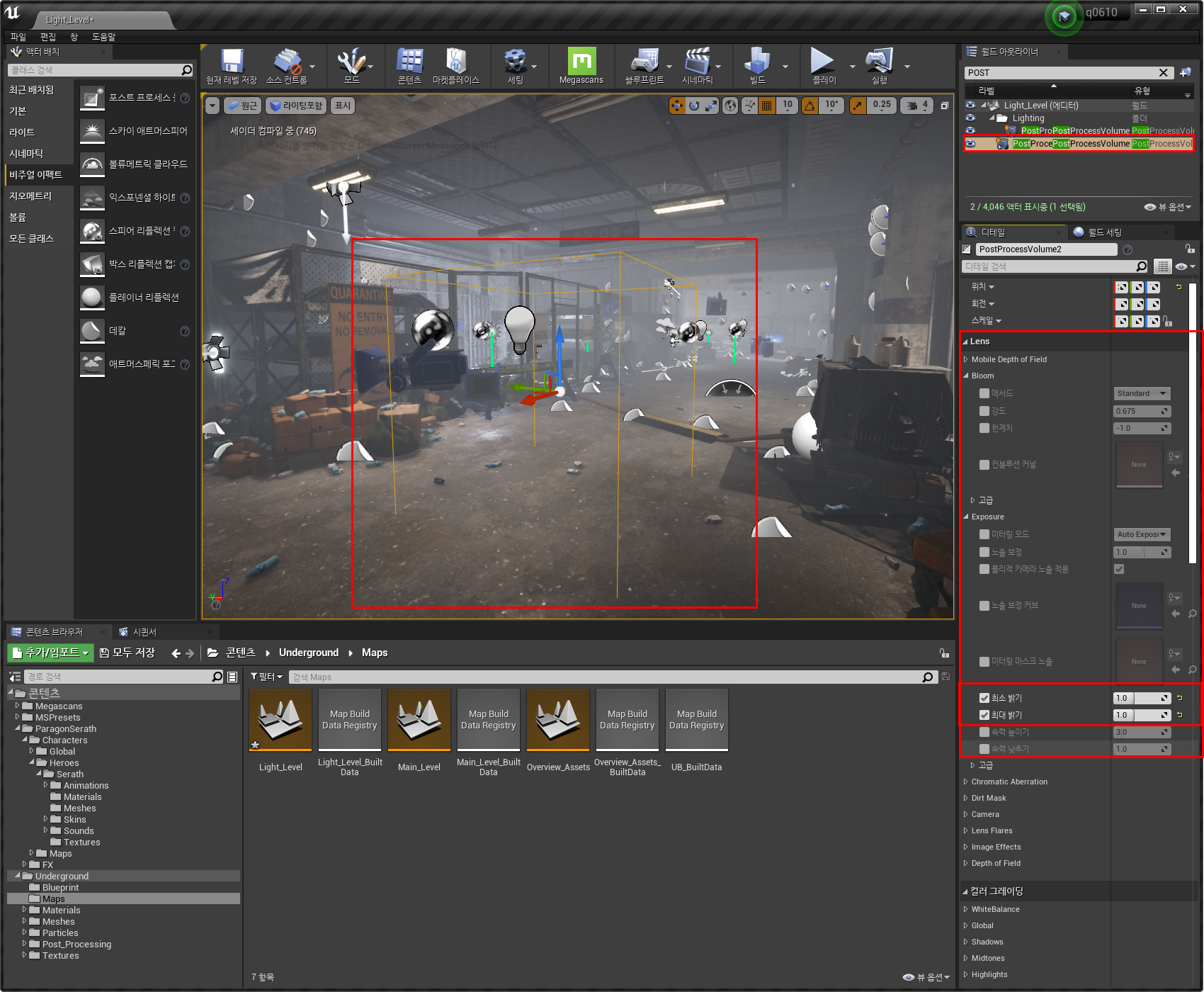The width and height of the screenshot is (1204, 992).
Task: Open the Edit (편집) menu
Action: pos(48,37)
